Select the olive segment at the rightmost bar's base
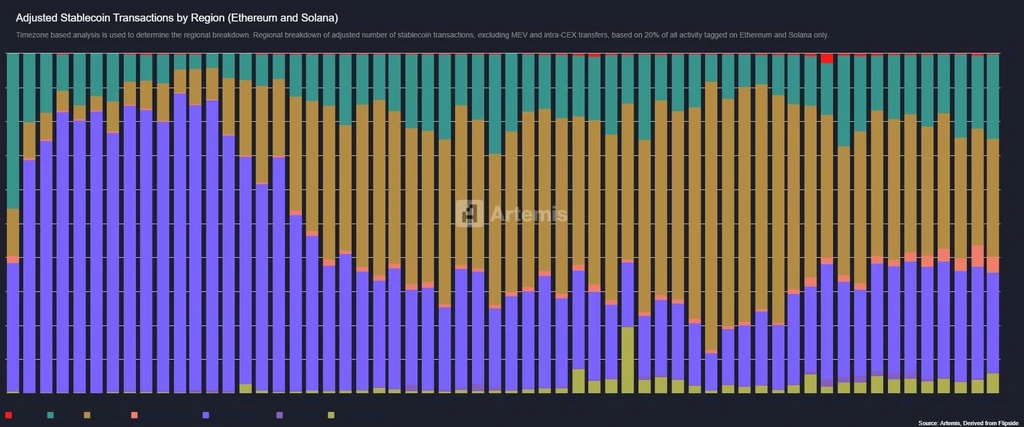Screen dimensions: 1024x427 (x=993, y=383)
